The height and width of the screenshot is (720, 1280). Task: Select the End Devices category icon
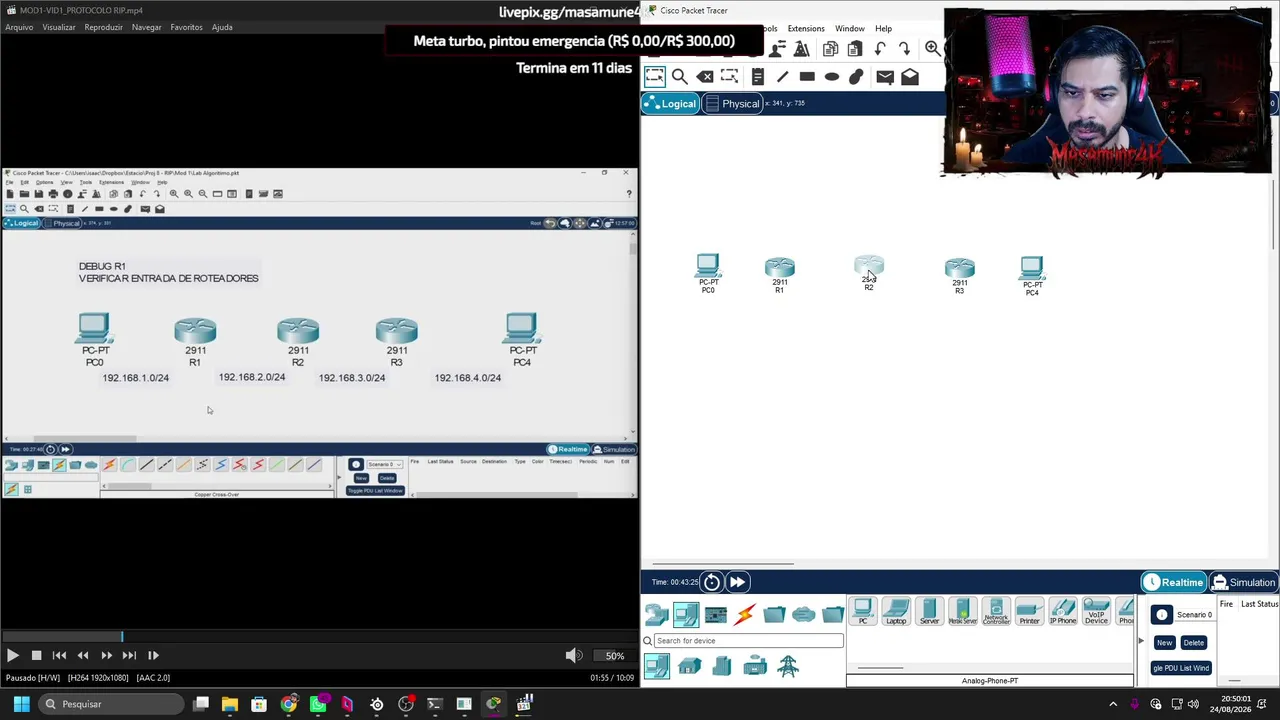(x=686, y=614)
